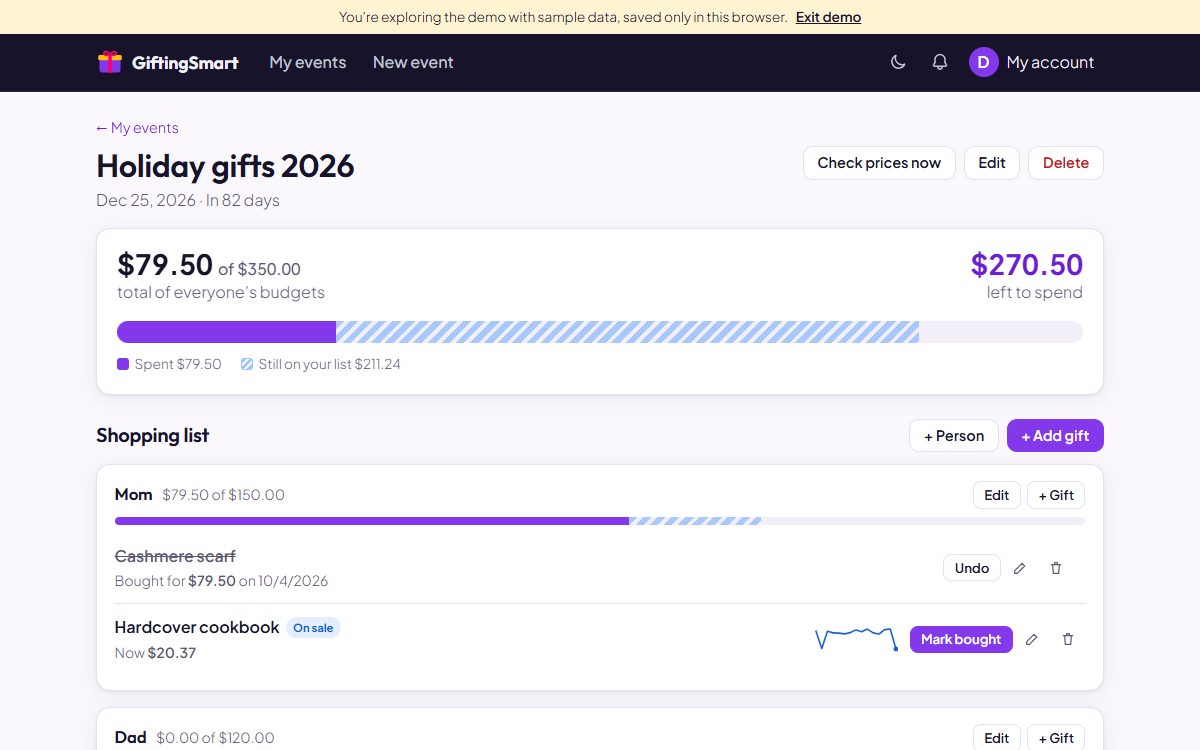Delete the Holiday gifts 2026 event
Viewport: 1200px width, 750px height.
click(1066, 163)
